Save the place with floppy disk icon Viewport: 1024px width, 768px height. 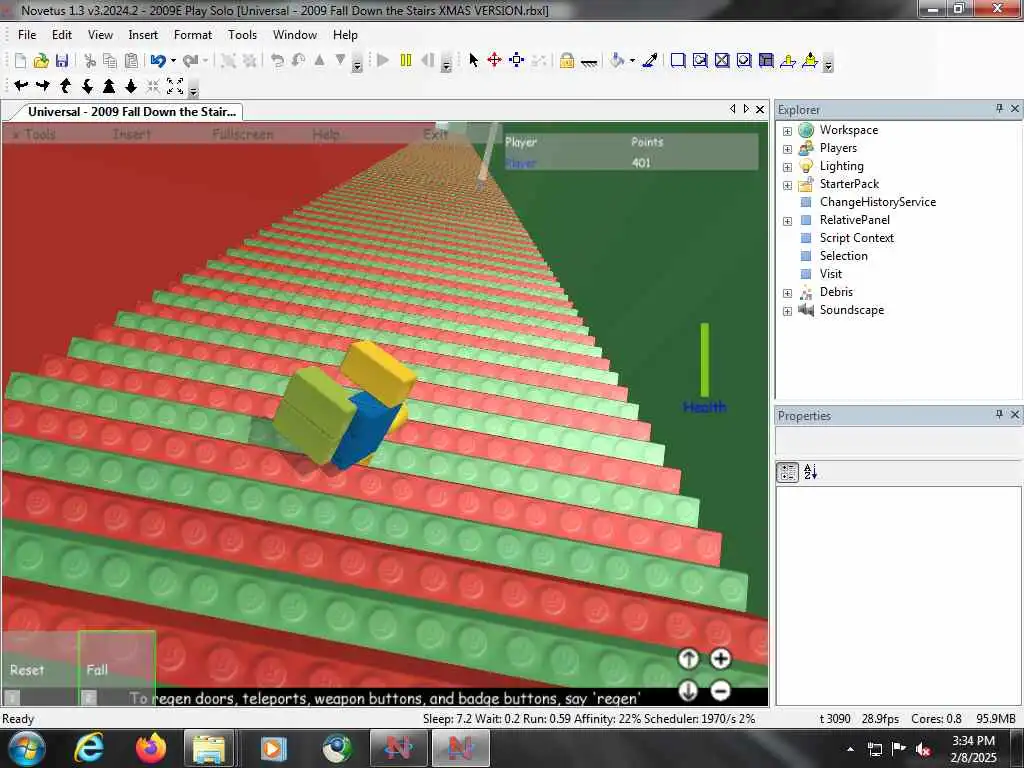click(x=62, y=61)
